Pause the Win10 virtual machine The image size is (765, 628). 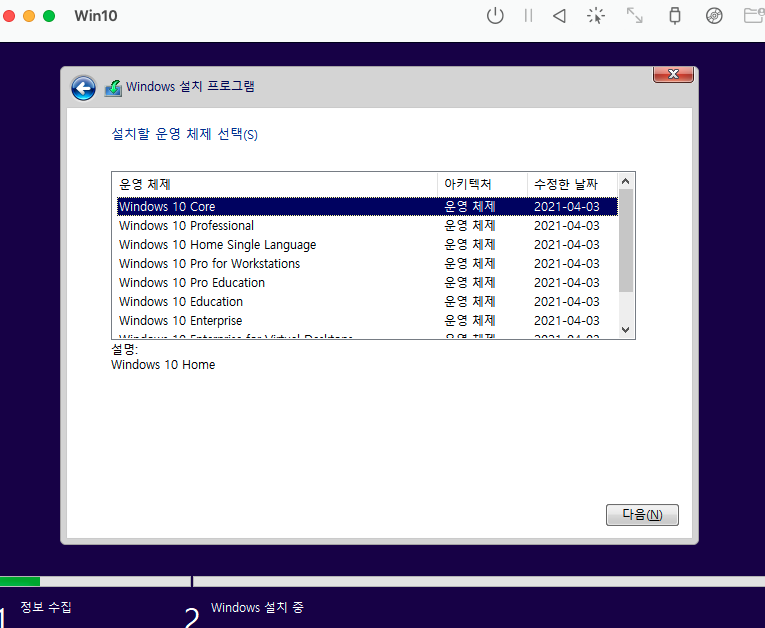(528, 16)
